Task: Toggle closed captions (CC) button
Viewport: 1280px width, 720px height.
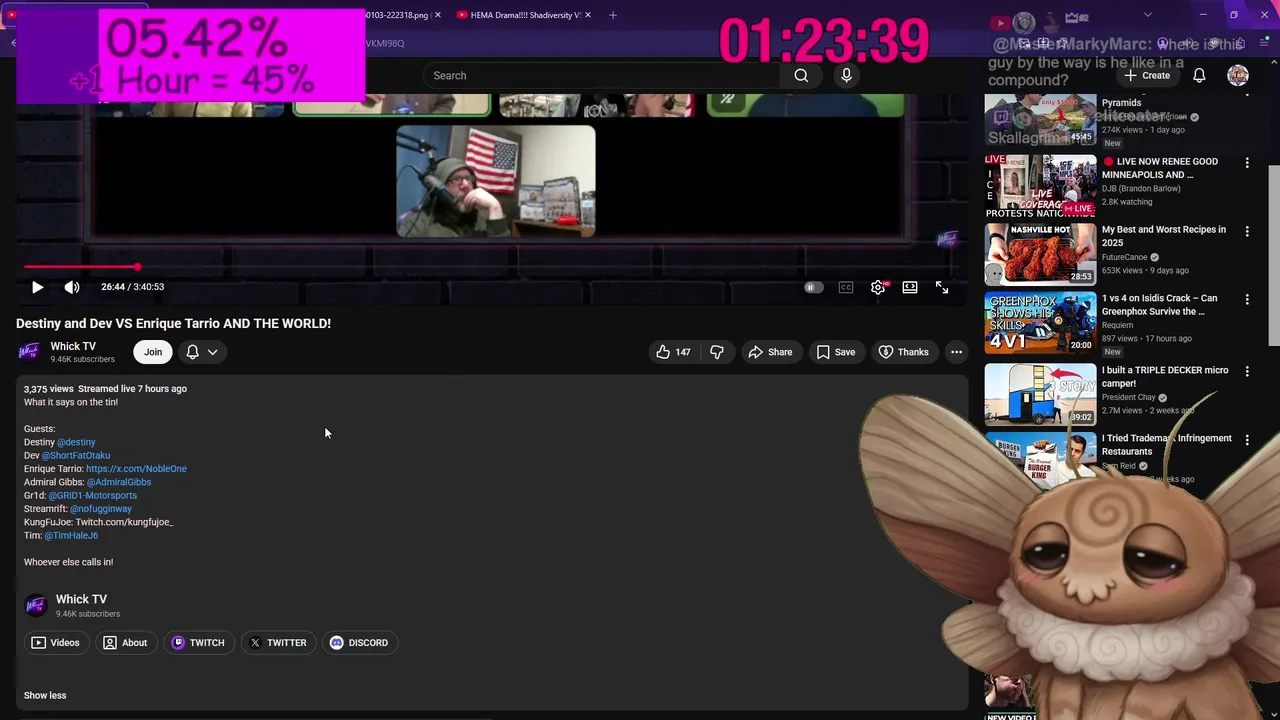Action: (846, 287)
